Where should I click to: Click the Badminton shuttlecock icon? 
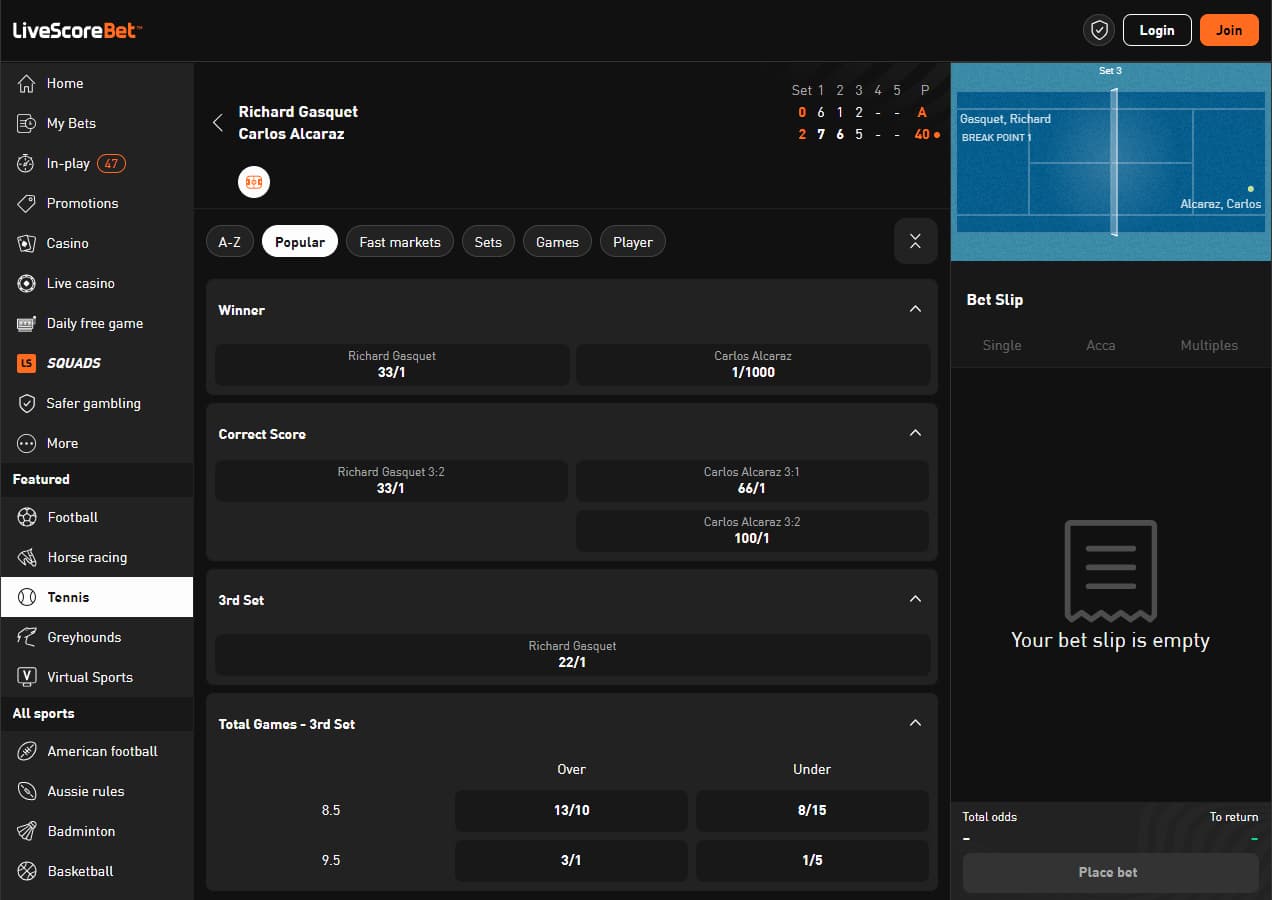pyautogui.click(x=27, y=831)
